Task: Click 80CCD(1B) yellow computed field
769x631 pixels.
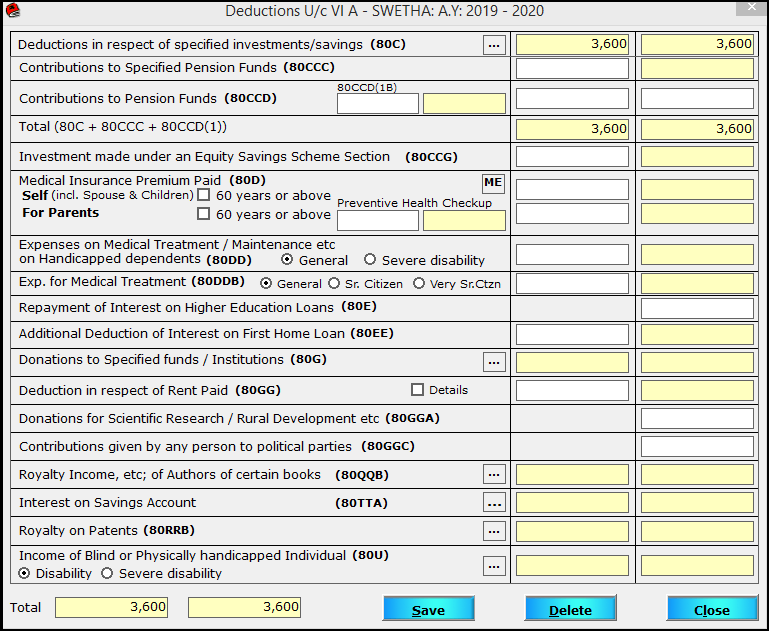Action: (464, 103)
